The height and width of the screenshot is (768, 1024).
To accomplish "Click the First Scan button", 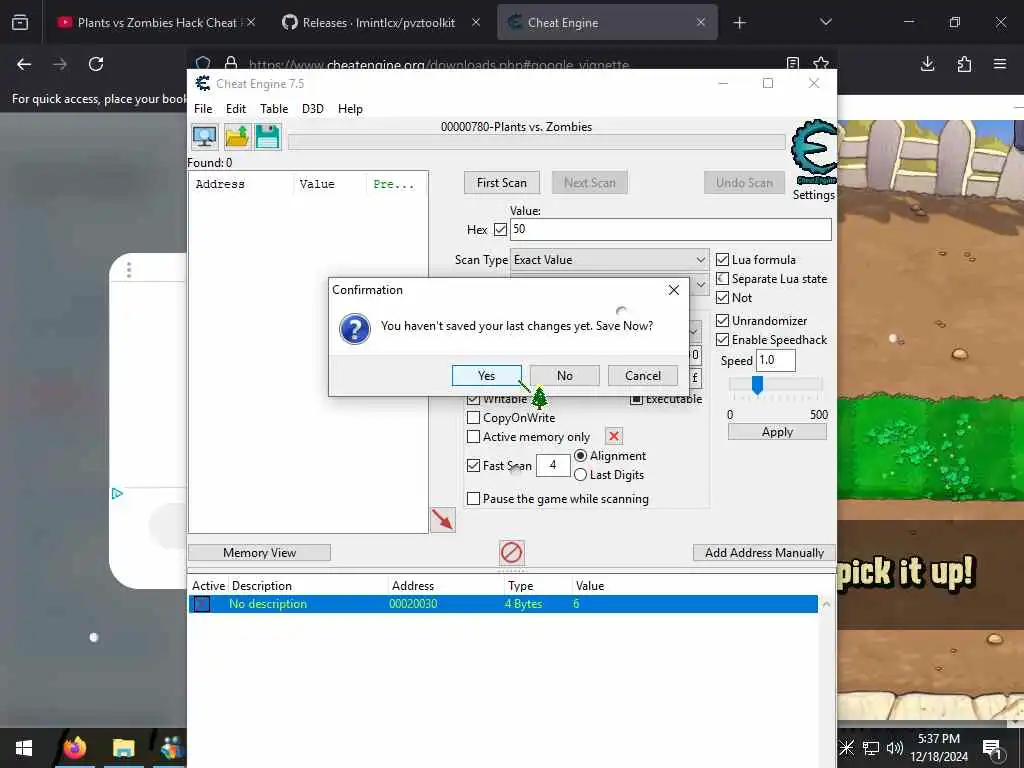I will tap(502, 183).
